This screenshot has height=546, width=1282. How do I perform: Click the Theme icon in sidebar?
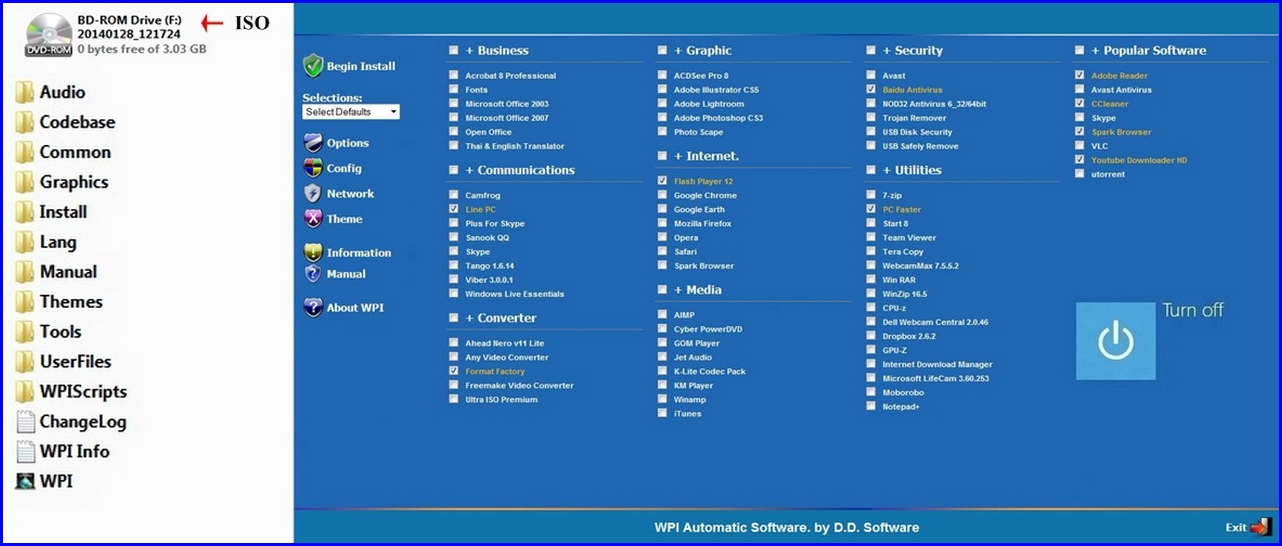click(x=313, y=219)
